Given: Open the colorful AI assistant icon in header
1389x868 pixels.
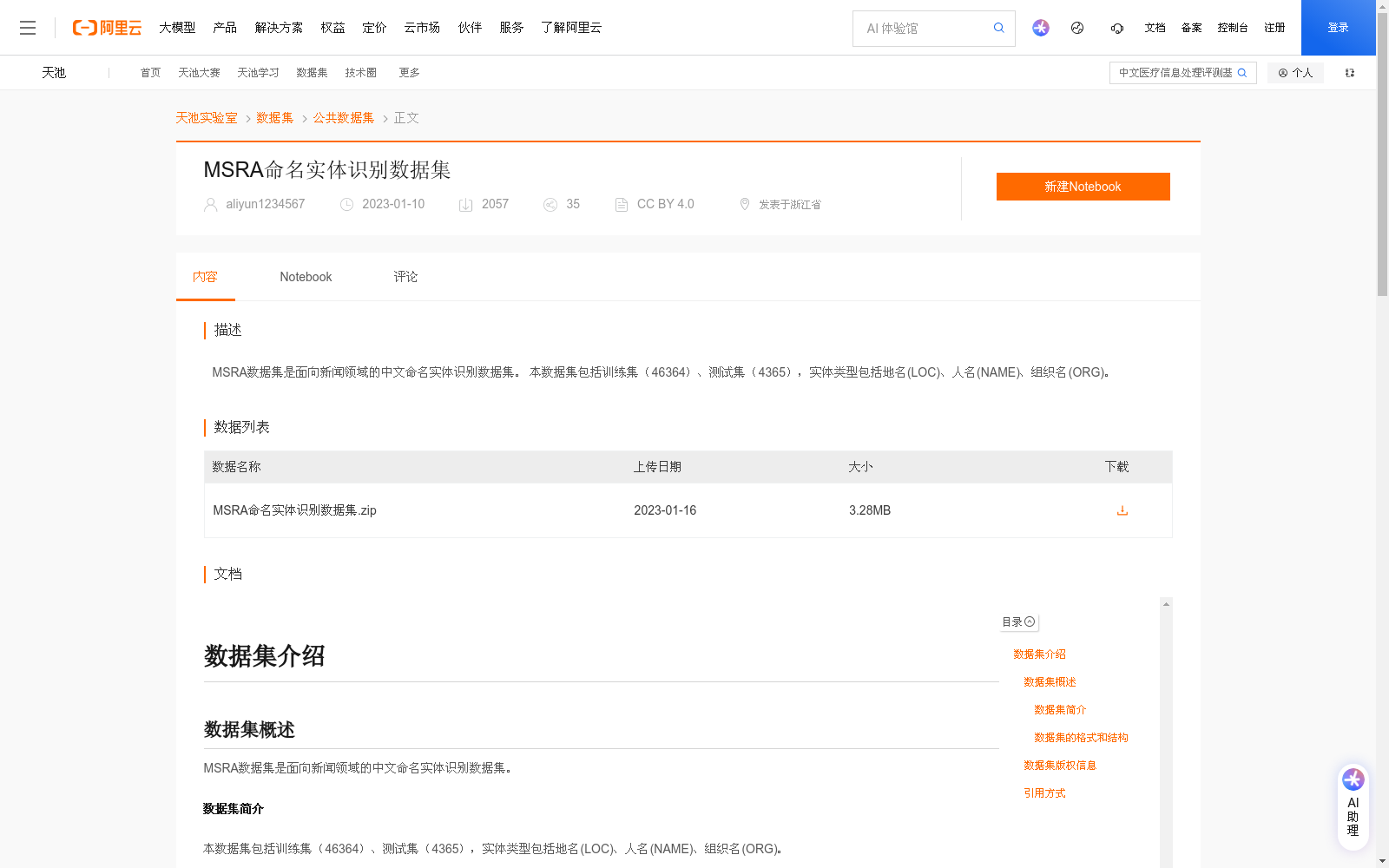Looking at the screenshot, I should click(1041, 28).
